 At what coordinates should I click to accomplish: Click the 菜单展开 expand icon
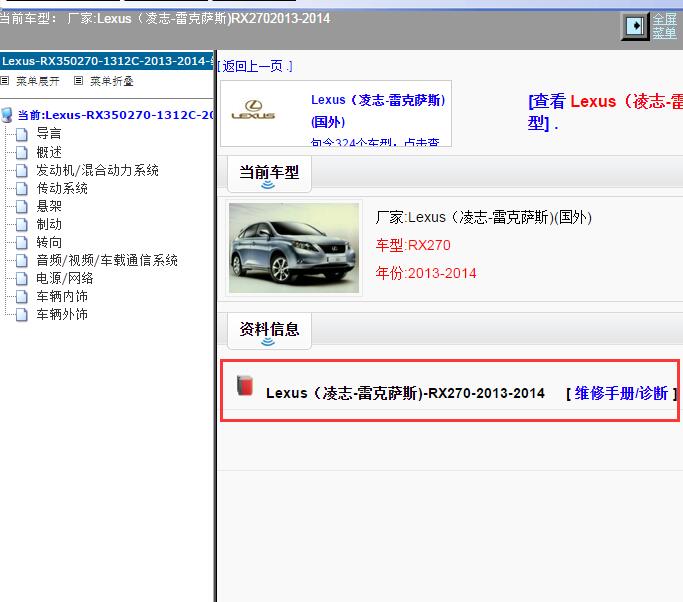click(4, 81)
